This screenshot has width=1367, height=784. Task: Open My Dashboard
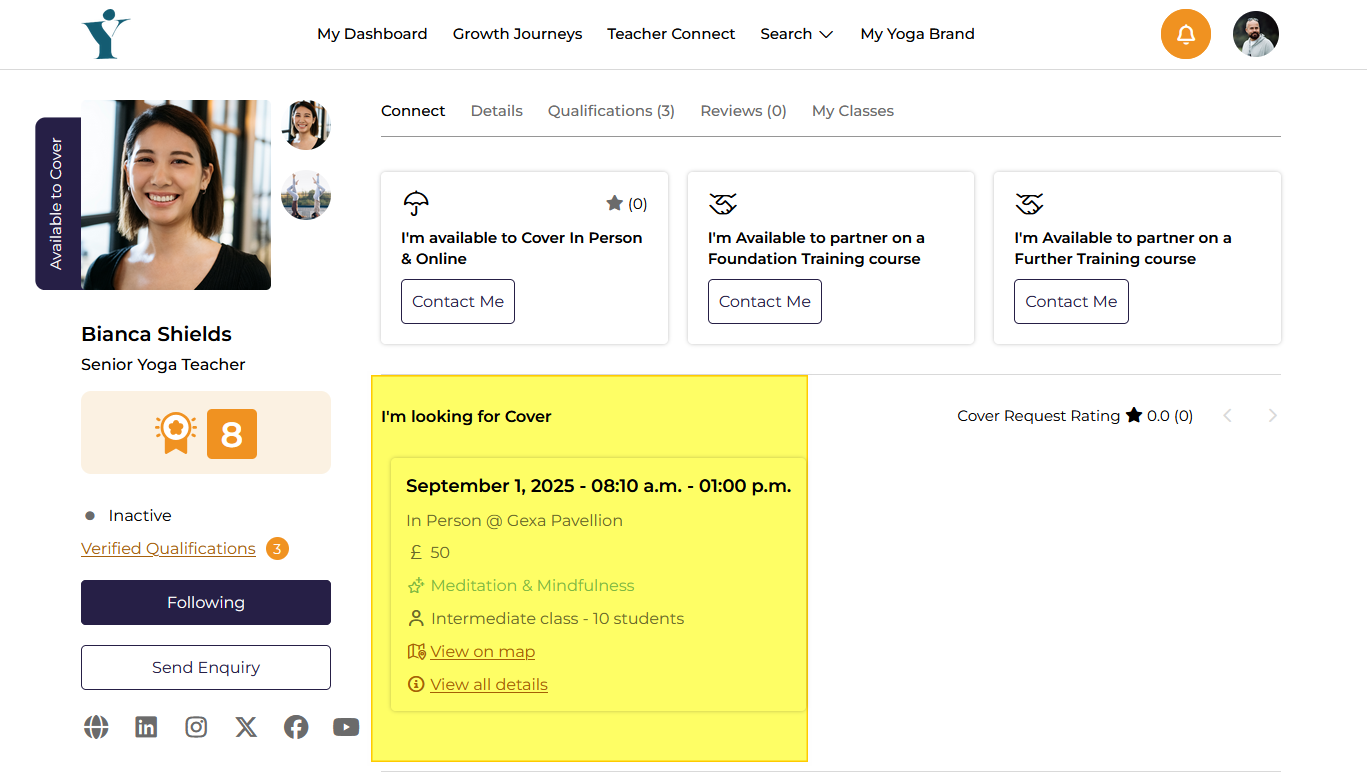[x=372, y=34]
